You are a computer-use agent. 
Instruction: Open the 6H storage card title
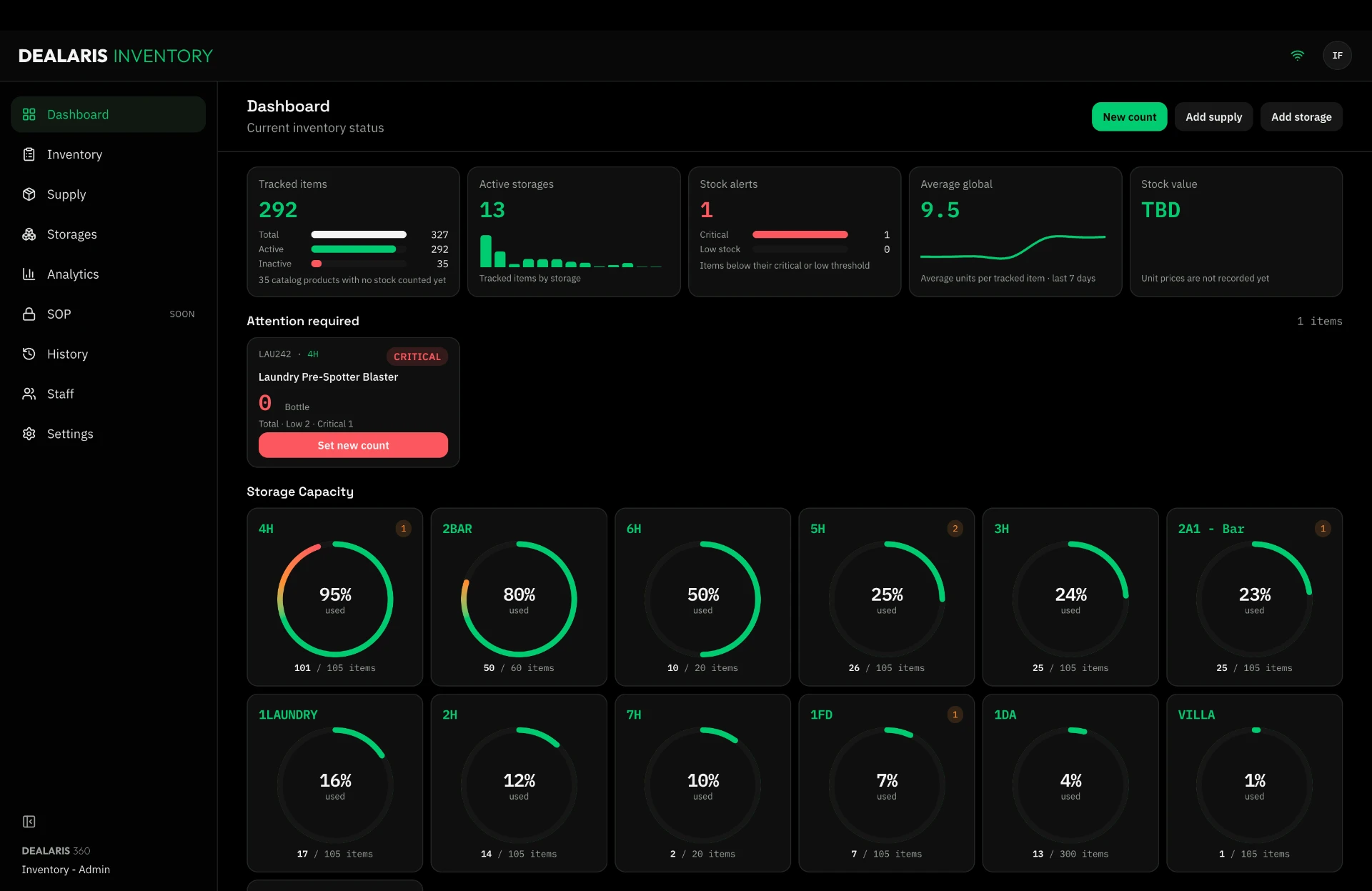[634, 529]
